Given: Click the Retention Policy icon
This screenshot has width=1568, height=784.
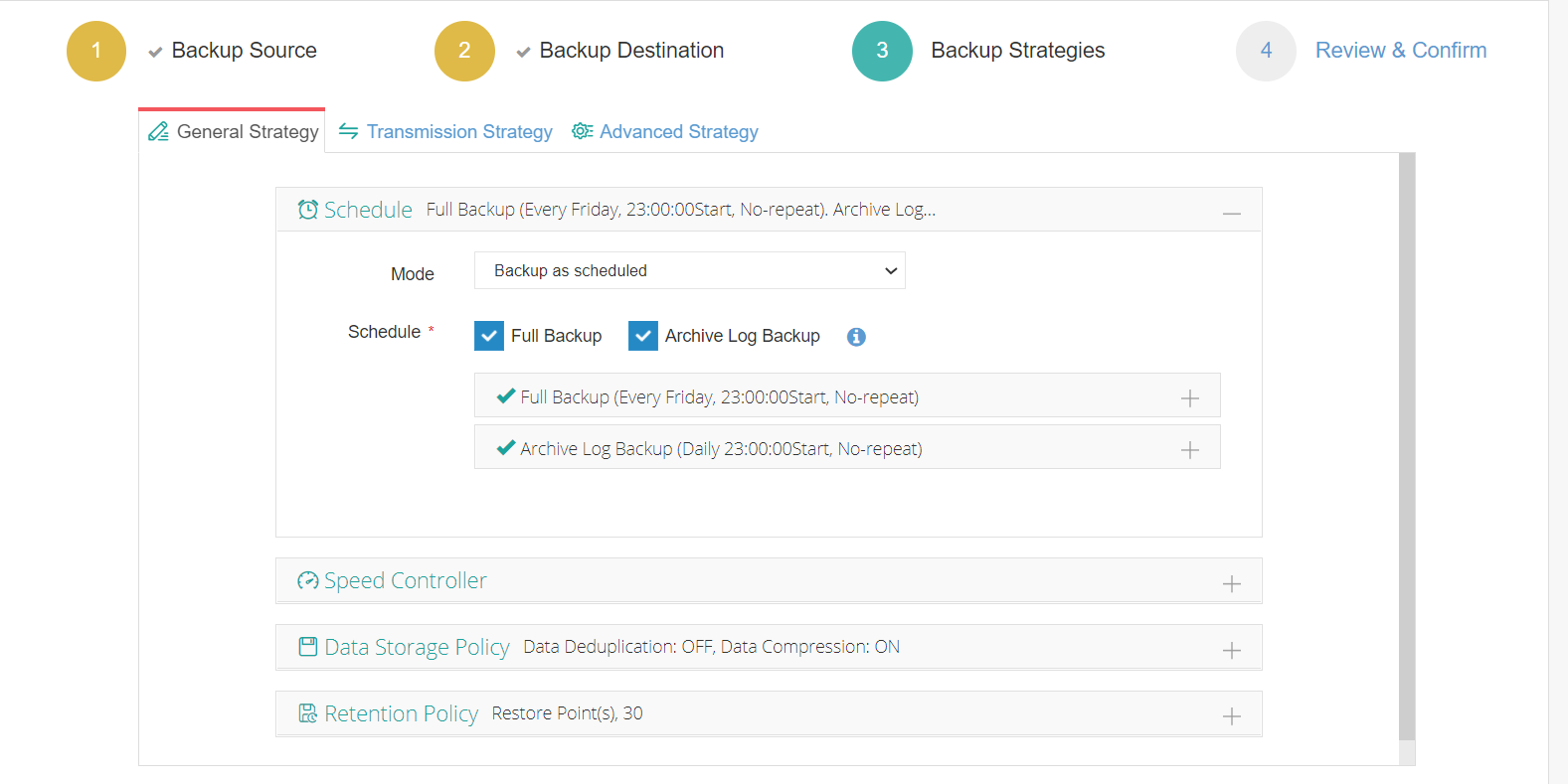Looking at the screenshot, I should click(x=308, y=713).
